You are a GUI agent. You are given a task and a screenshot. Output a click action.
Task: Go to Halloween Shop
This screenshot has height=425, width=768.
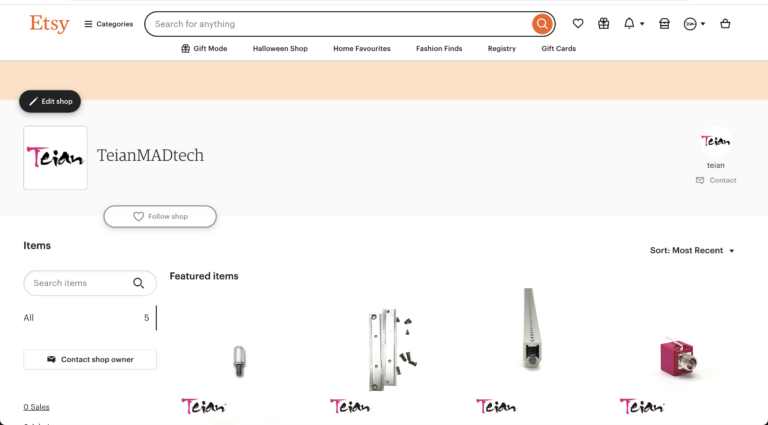click(280, 48)
